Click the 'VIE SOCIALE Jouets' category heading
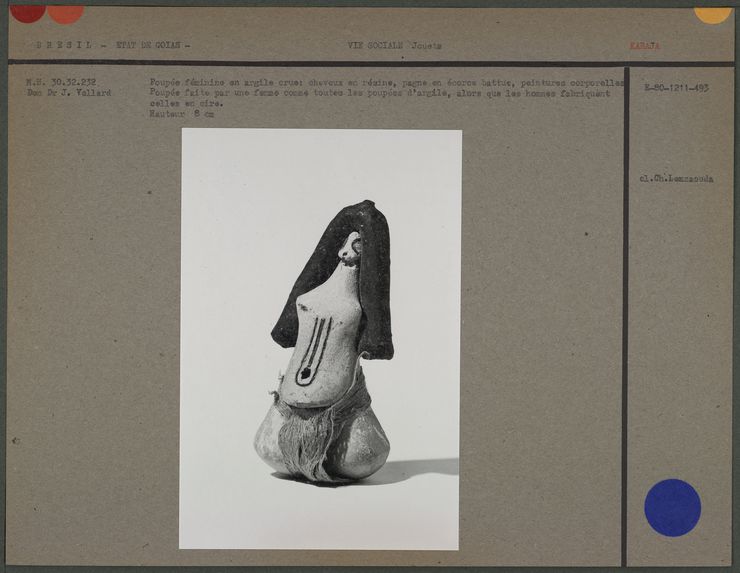The width and height of the screenshot is (740, 573). pyautogui.click(x=394, y=46)
